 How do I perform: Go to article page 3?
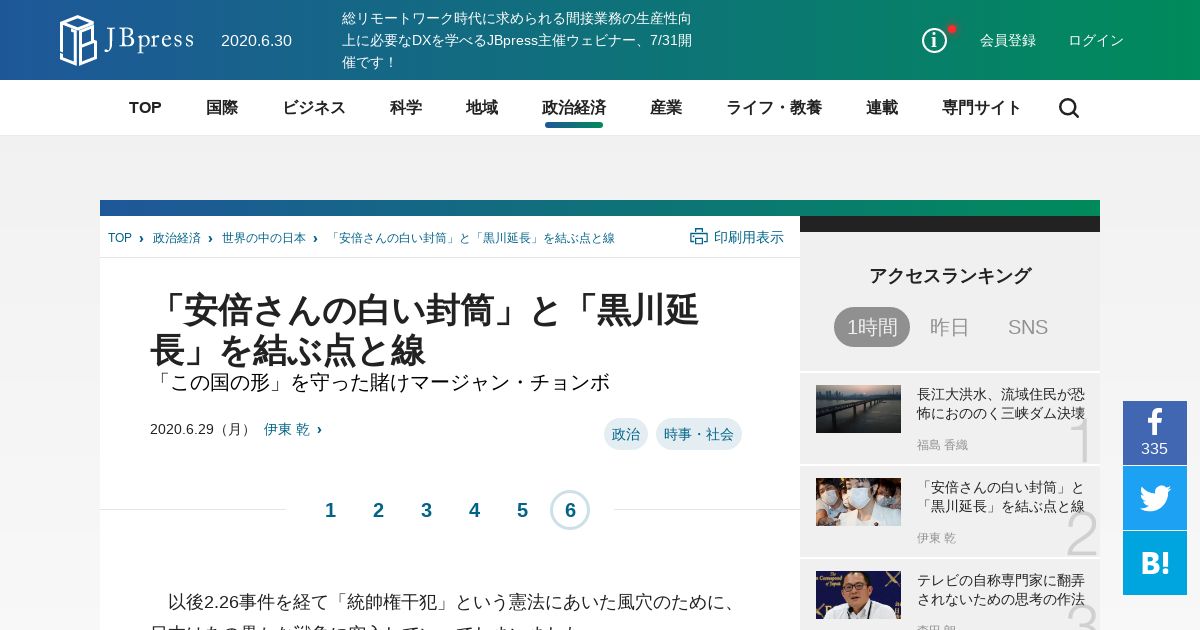pyautogui.click(x=426, y=510)
